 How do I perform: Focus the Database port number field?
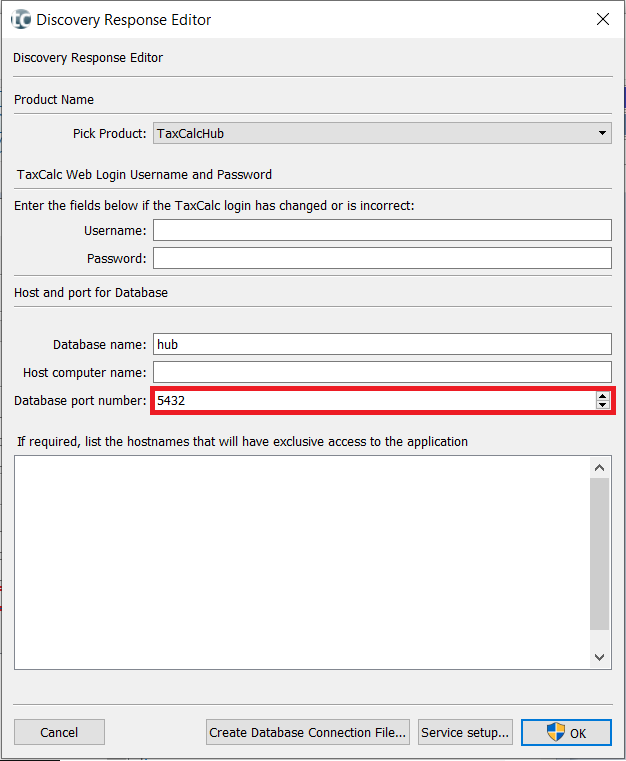pos(372,400)
